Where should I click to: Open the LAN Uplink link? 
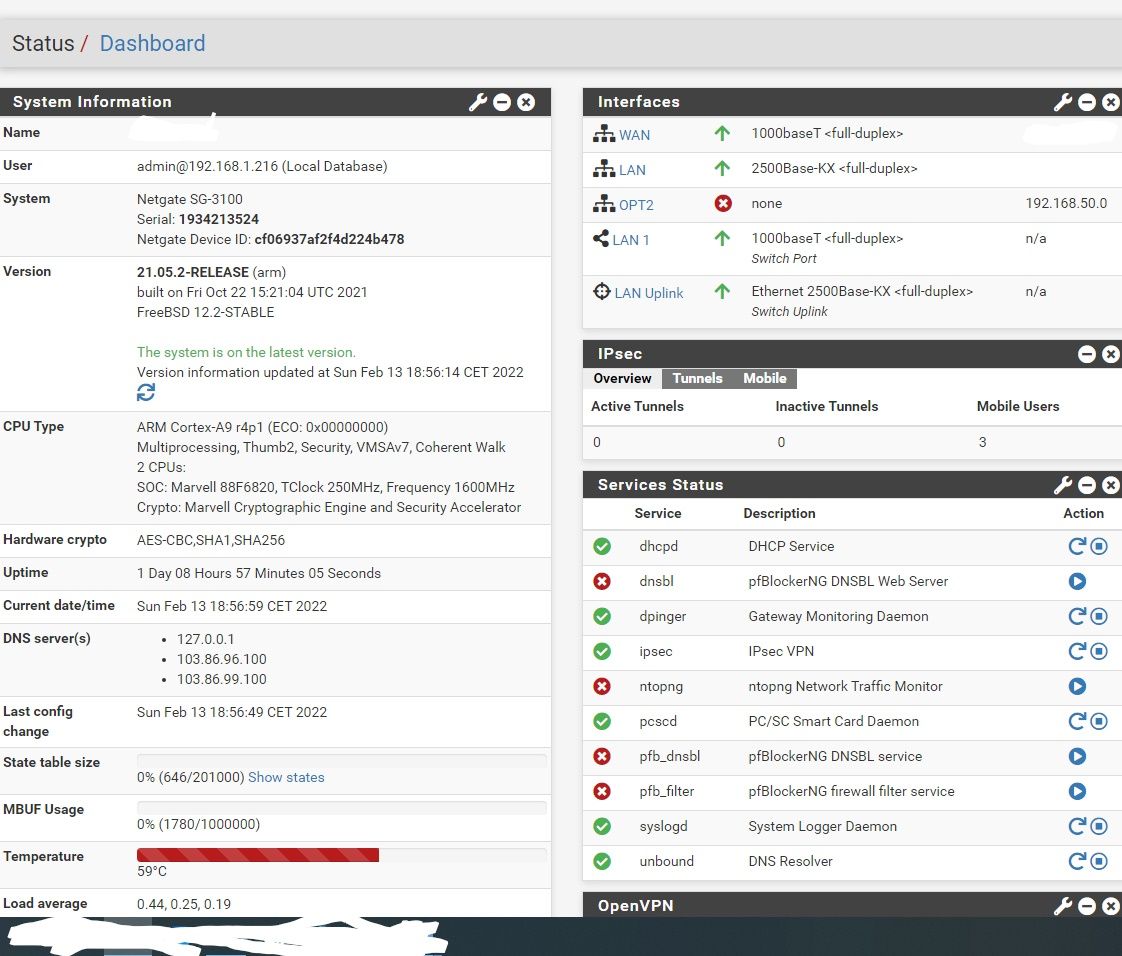click(648, 293)
